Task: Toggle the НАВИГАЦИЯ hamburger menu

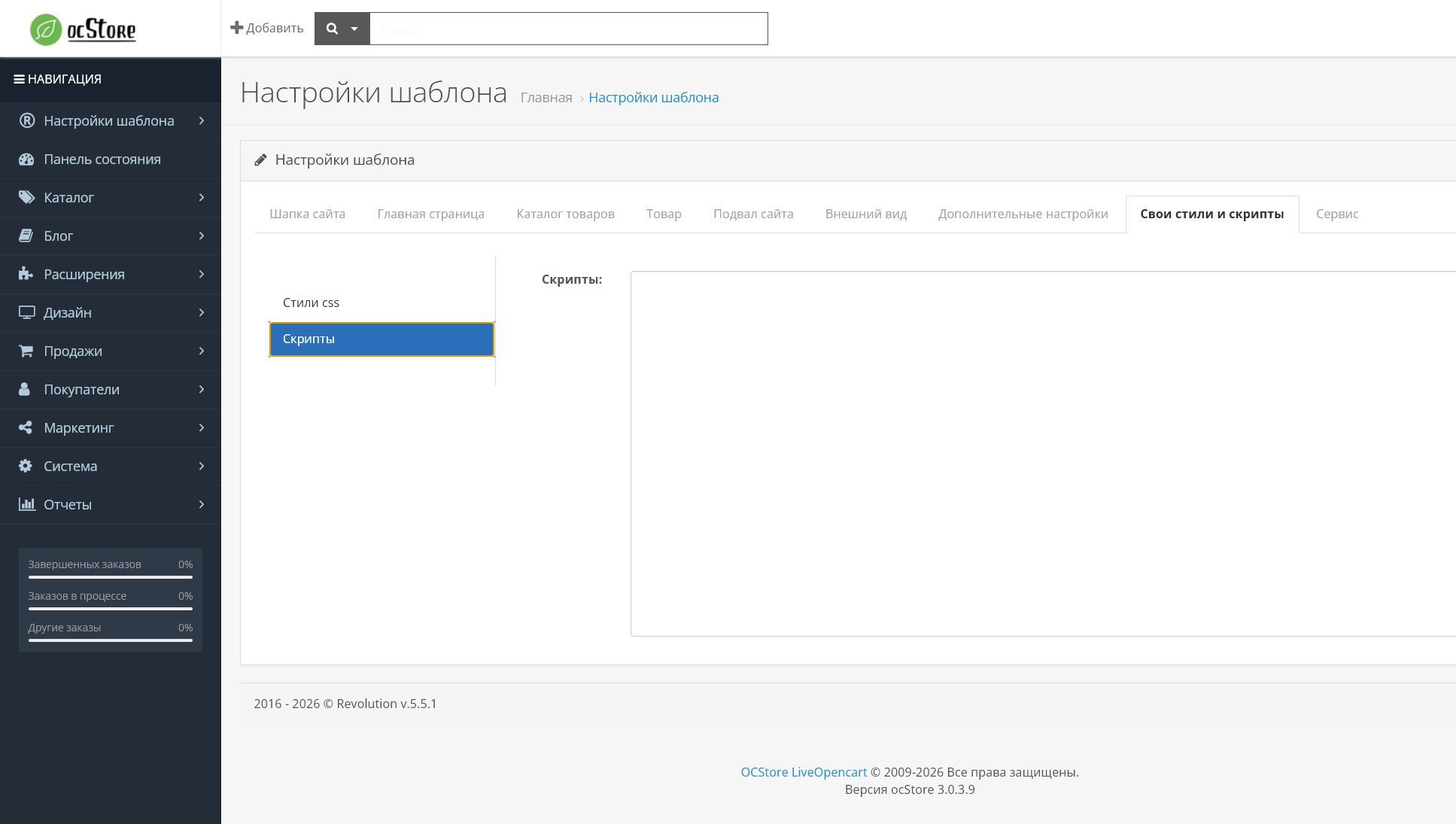Action: tap(19, 79)
